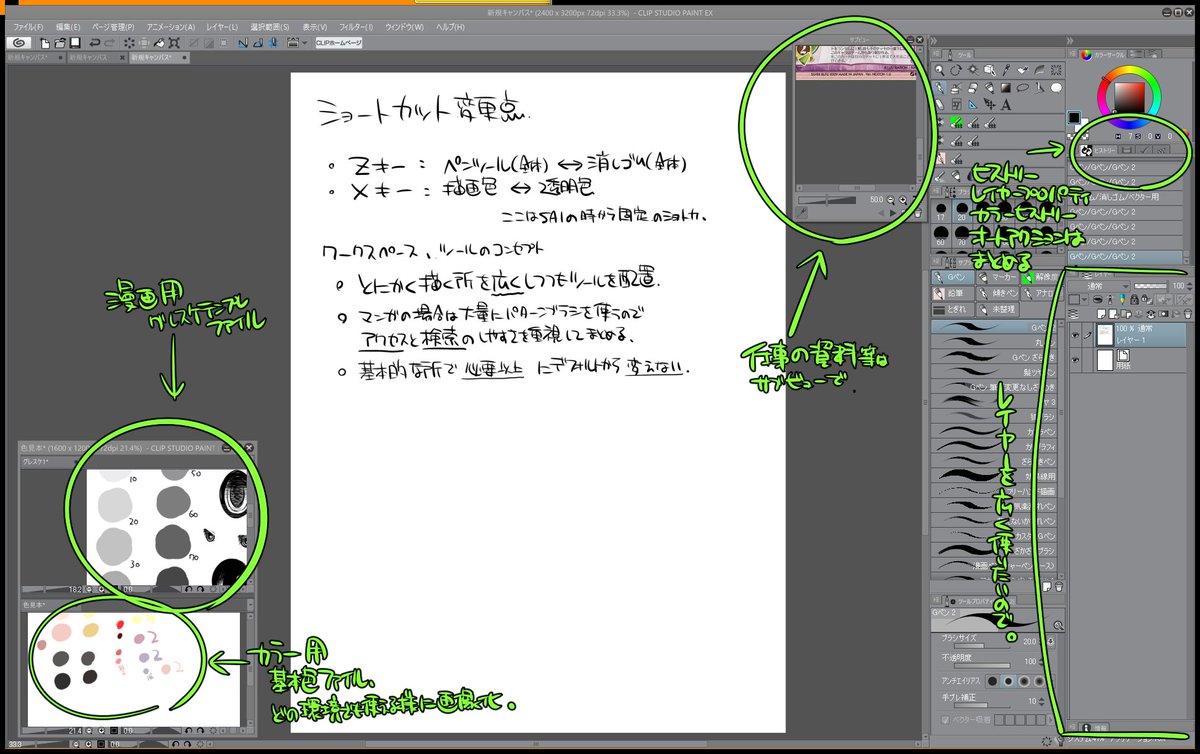
Task: Select the マーカー sub tool group
Action: [998, 277]
